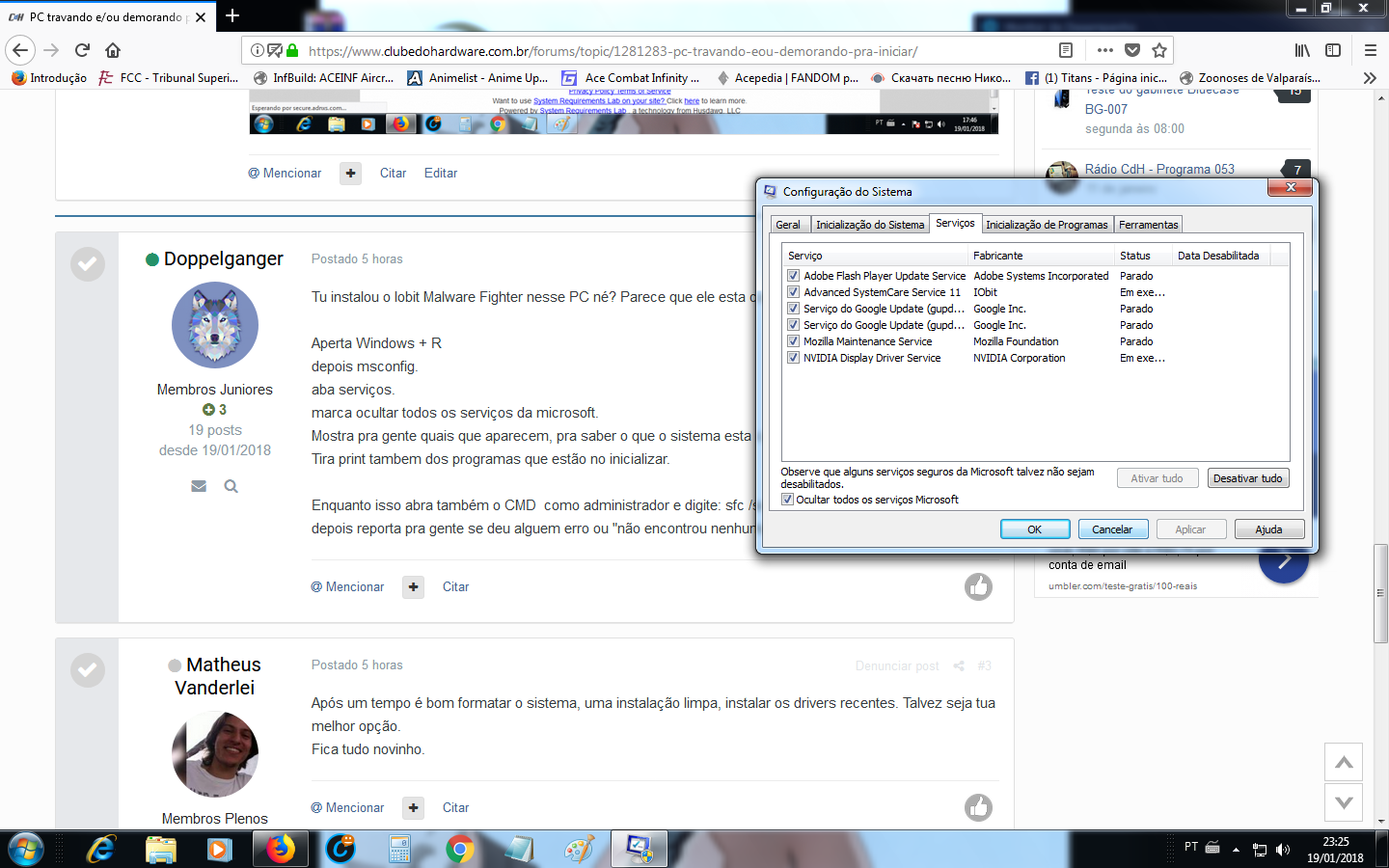Open Animelist bookmark in bookmarks bar
The image size is (1389, 868).
pos(477,78)
